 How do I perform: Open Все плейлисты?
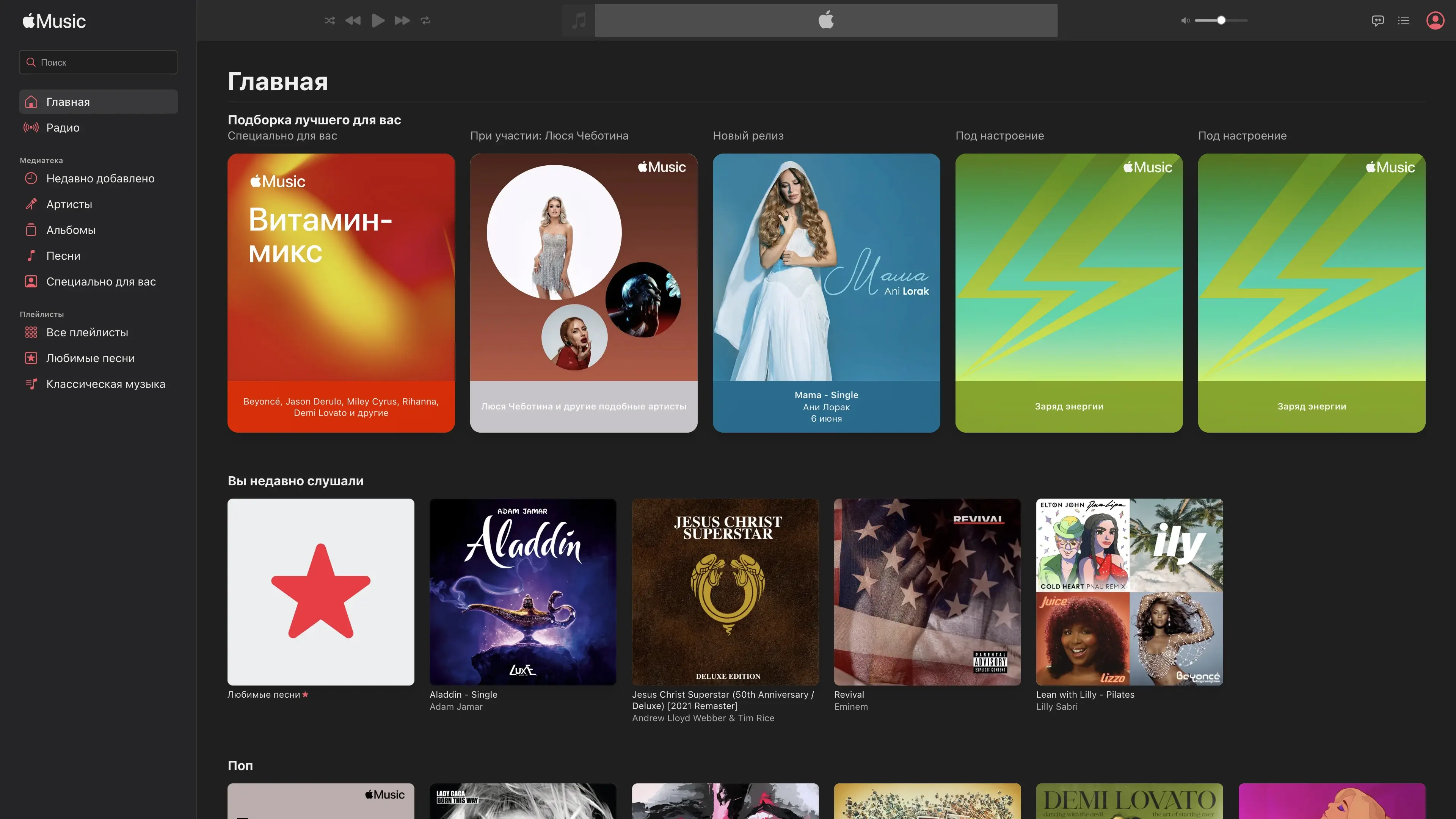click(x=87, y=333)
